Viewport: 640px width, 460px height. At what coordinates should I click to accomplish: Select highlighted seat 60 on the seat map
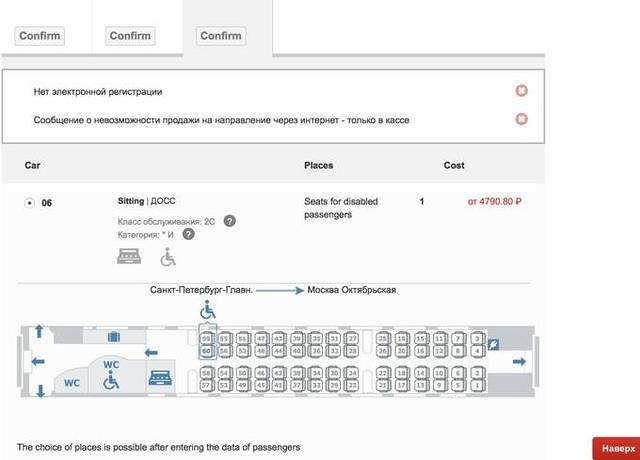(x=206, y=351)
